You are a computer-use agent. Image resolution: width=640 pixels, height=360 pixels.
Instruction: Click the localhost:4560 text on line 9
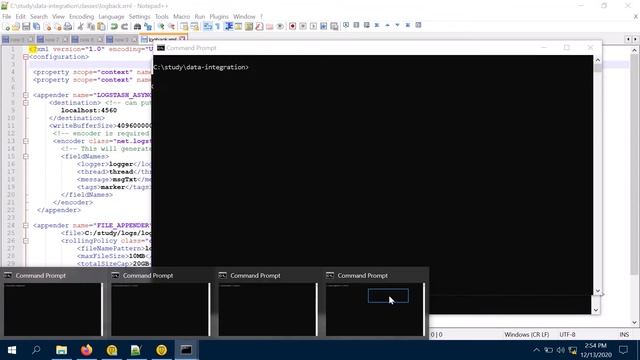coord(89,110)
